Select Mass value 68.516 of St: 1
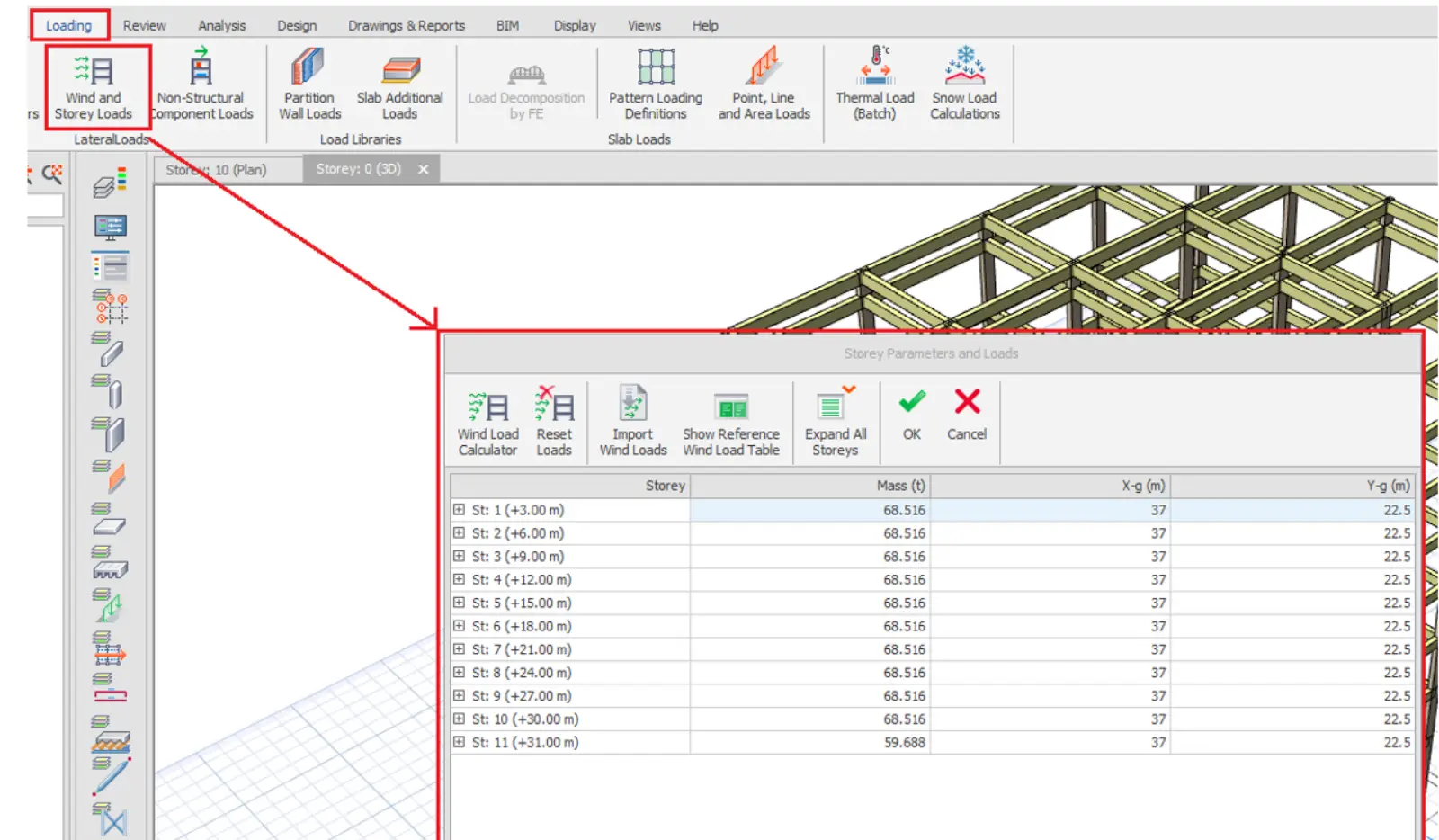The width and height of the screenshot is (1439, 840). [x=810, y=510]
